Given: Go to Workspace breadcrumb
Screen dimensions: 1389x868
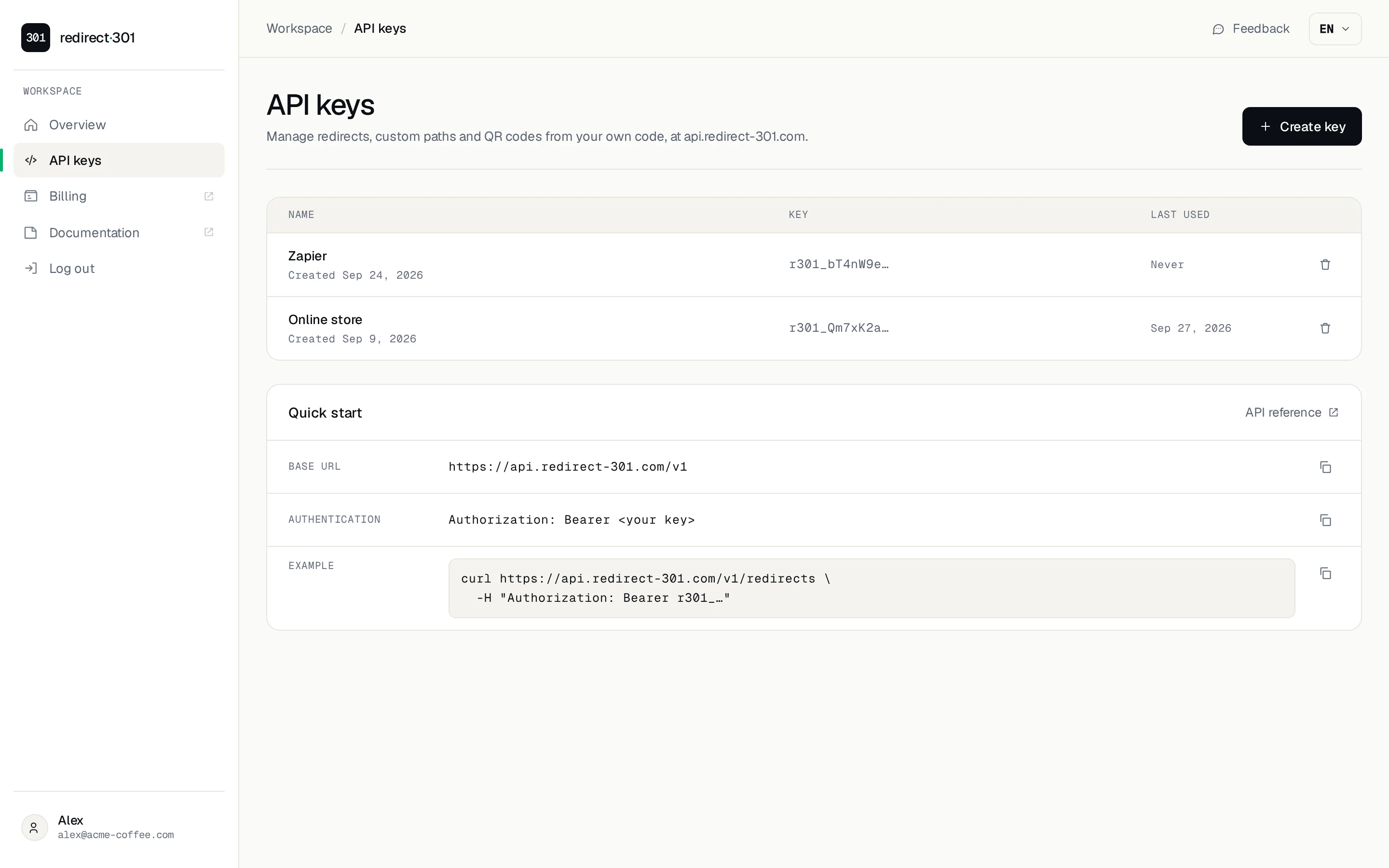Looking at the screenshot, I should 299,29.
